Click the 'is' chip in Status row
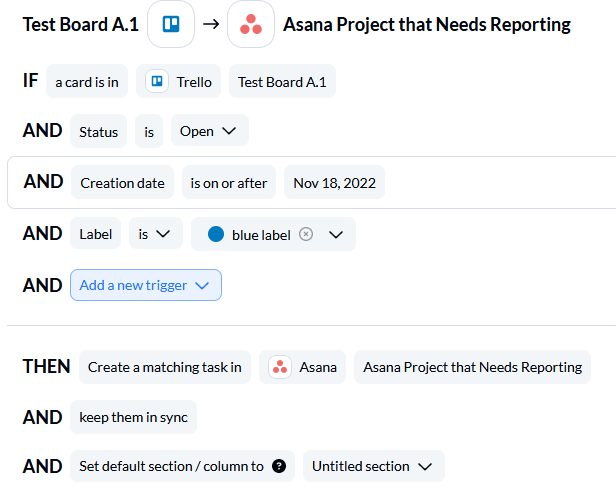The height and width of the screenshot is (501, 616). click(x=149, y=131)
